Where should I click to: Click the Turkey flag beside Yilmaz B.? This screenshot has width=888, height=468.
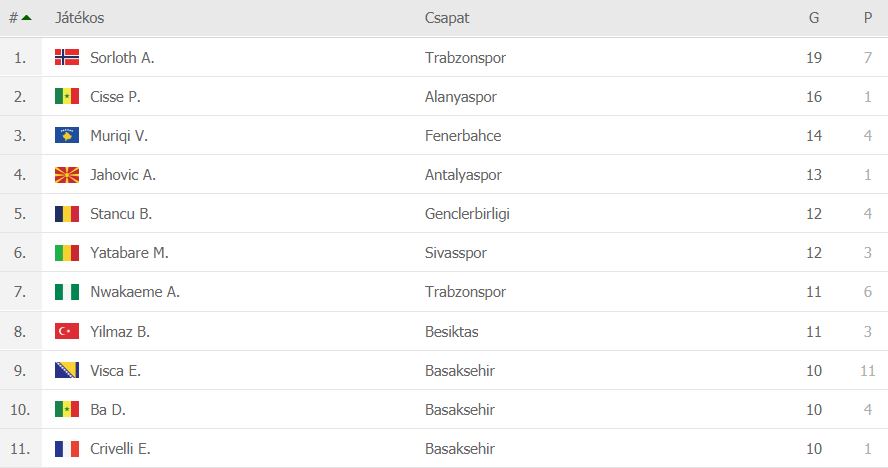[67, 331]
